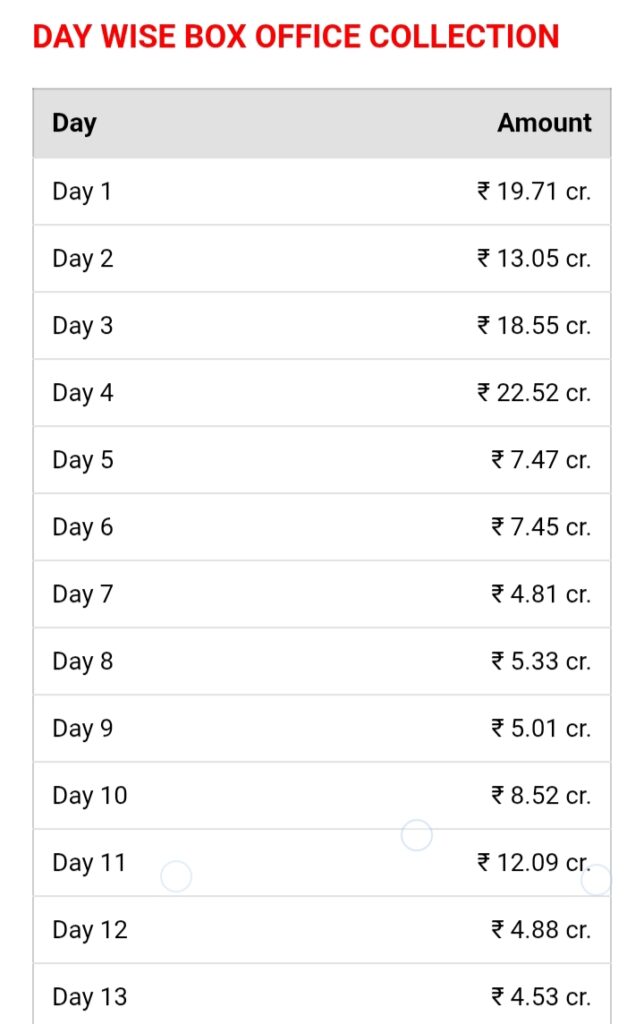The width and height of the screenshot is (644, 1024).
Task: Click the Day 1 row label
Action: click(82, 192)
